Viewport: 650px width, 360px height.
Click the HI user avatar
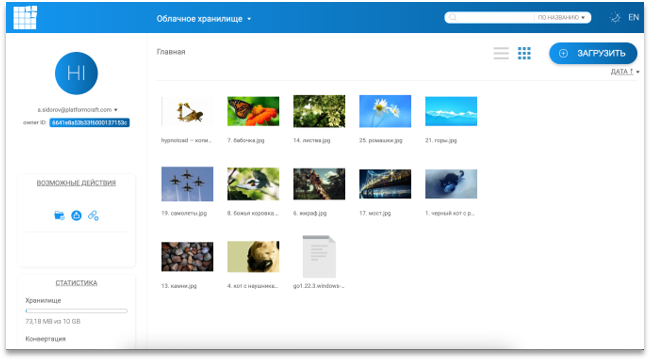[76, 73]
